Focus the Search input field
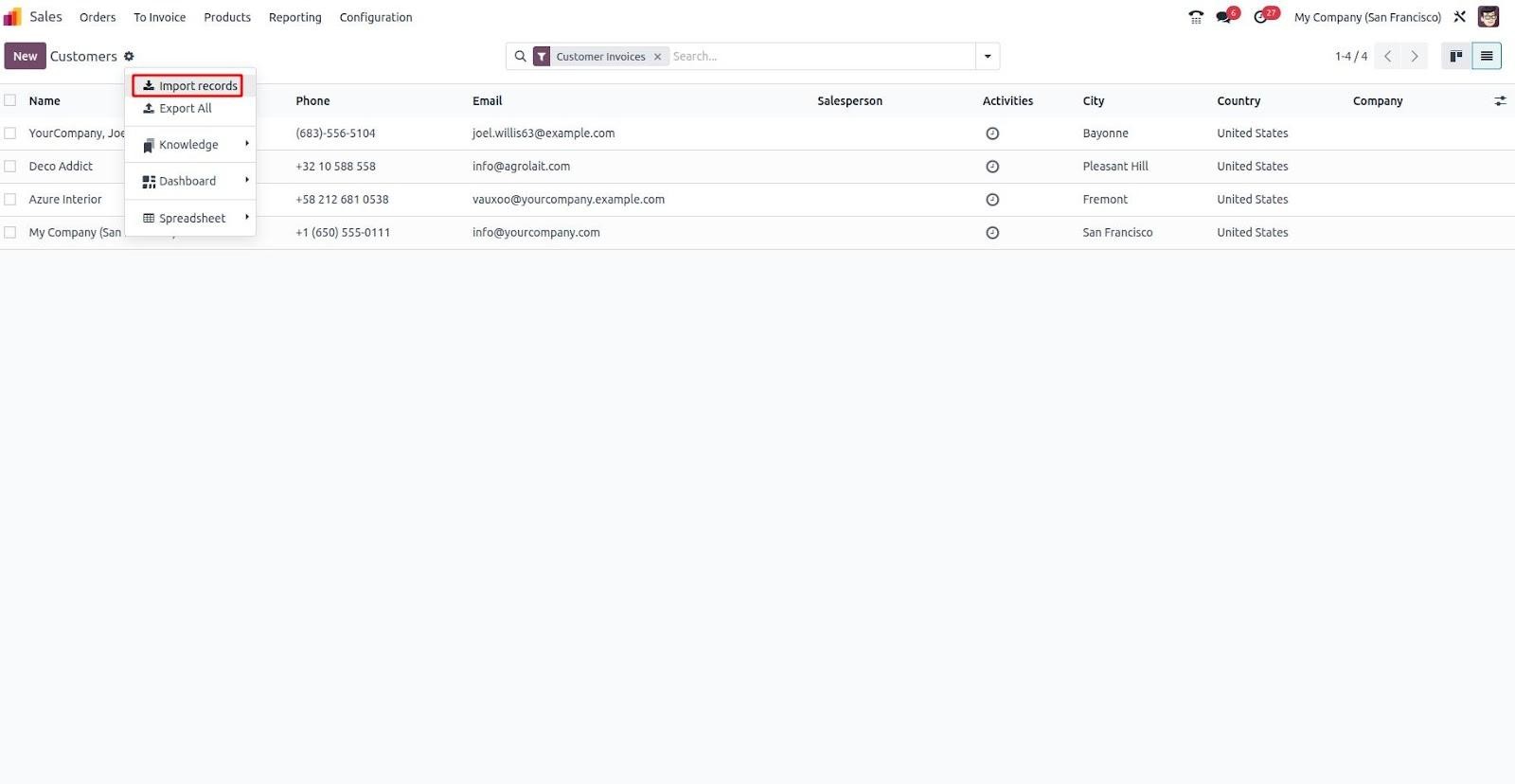Screen dimensions: 1515x784 819,57
